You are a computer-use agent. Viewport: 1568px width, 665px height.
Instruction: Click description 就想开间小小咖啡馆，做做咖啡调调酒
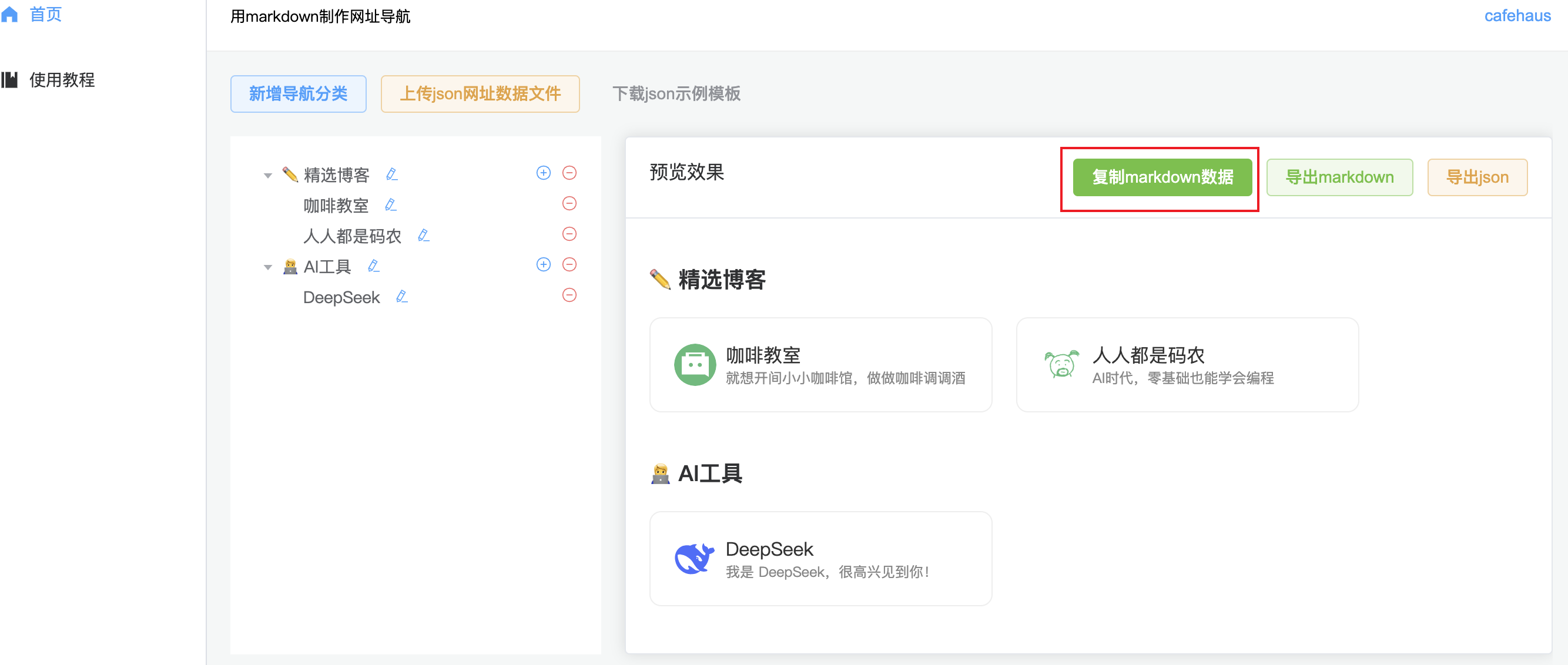tap(845, 378)
